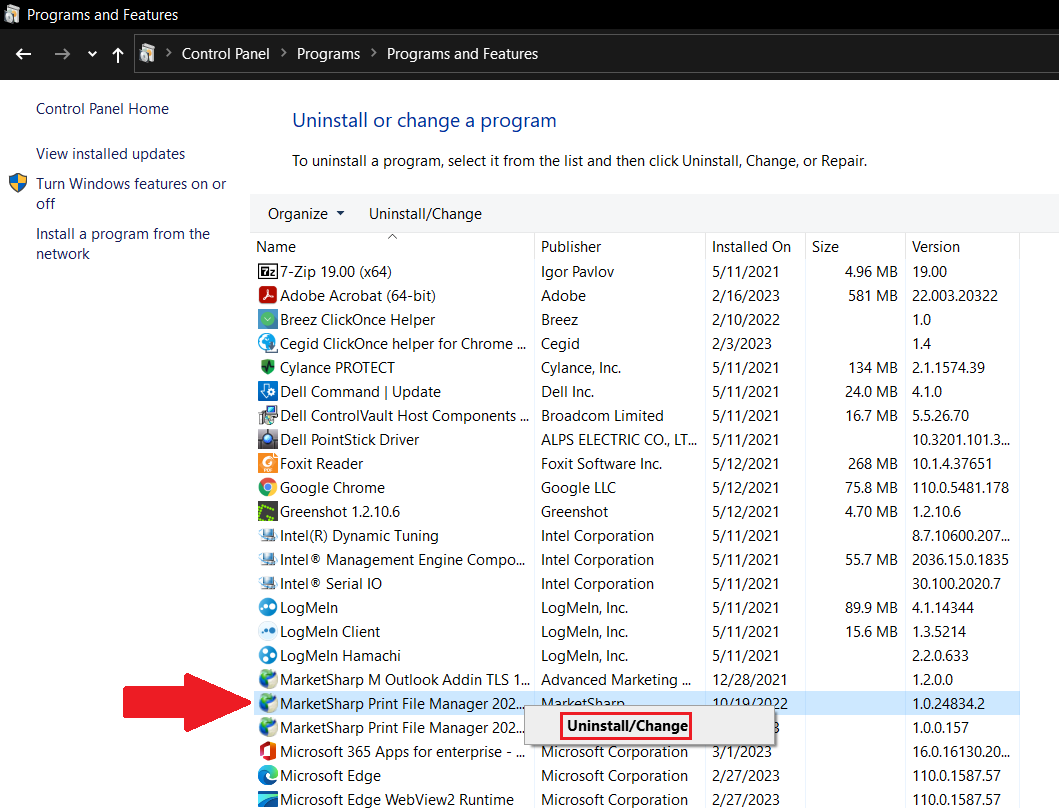Open the Control Panel Home link
Image resolution: width=1059 pixels, height=808 pixels.
103,109
